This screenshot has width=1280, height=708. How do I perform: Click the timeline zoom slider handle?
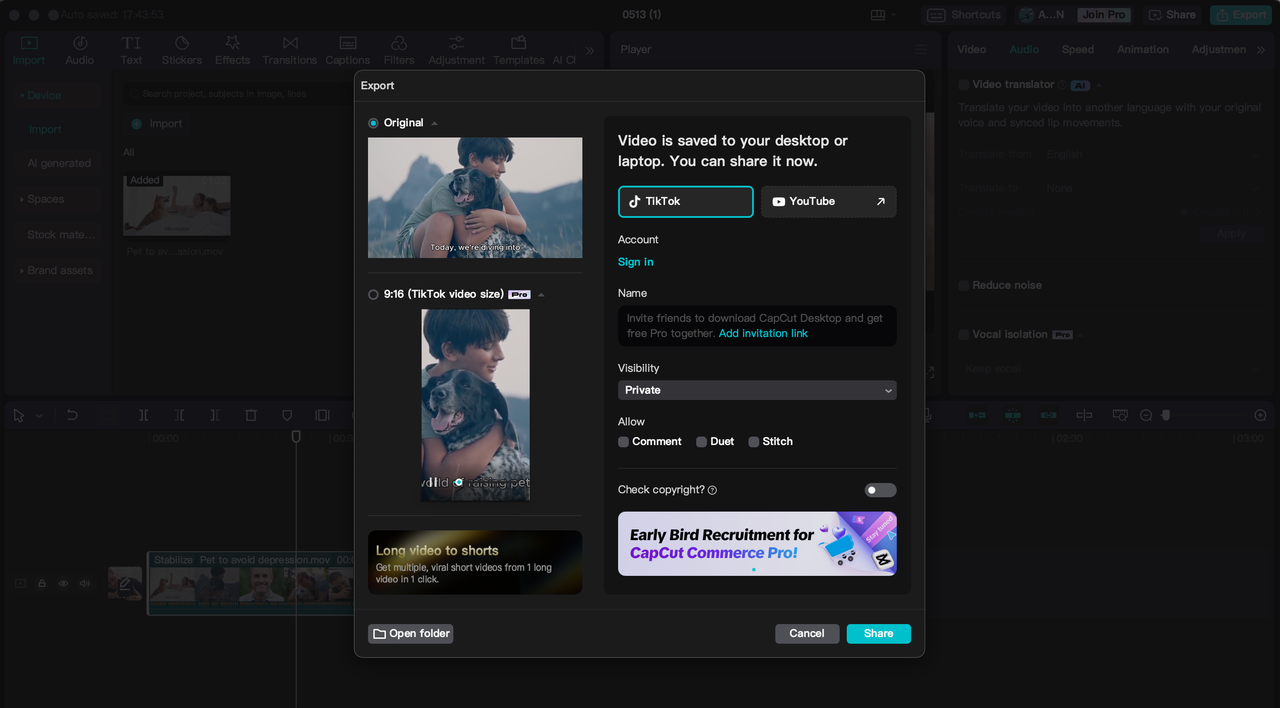pyautogui.click(x=1165, y=415)
